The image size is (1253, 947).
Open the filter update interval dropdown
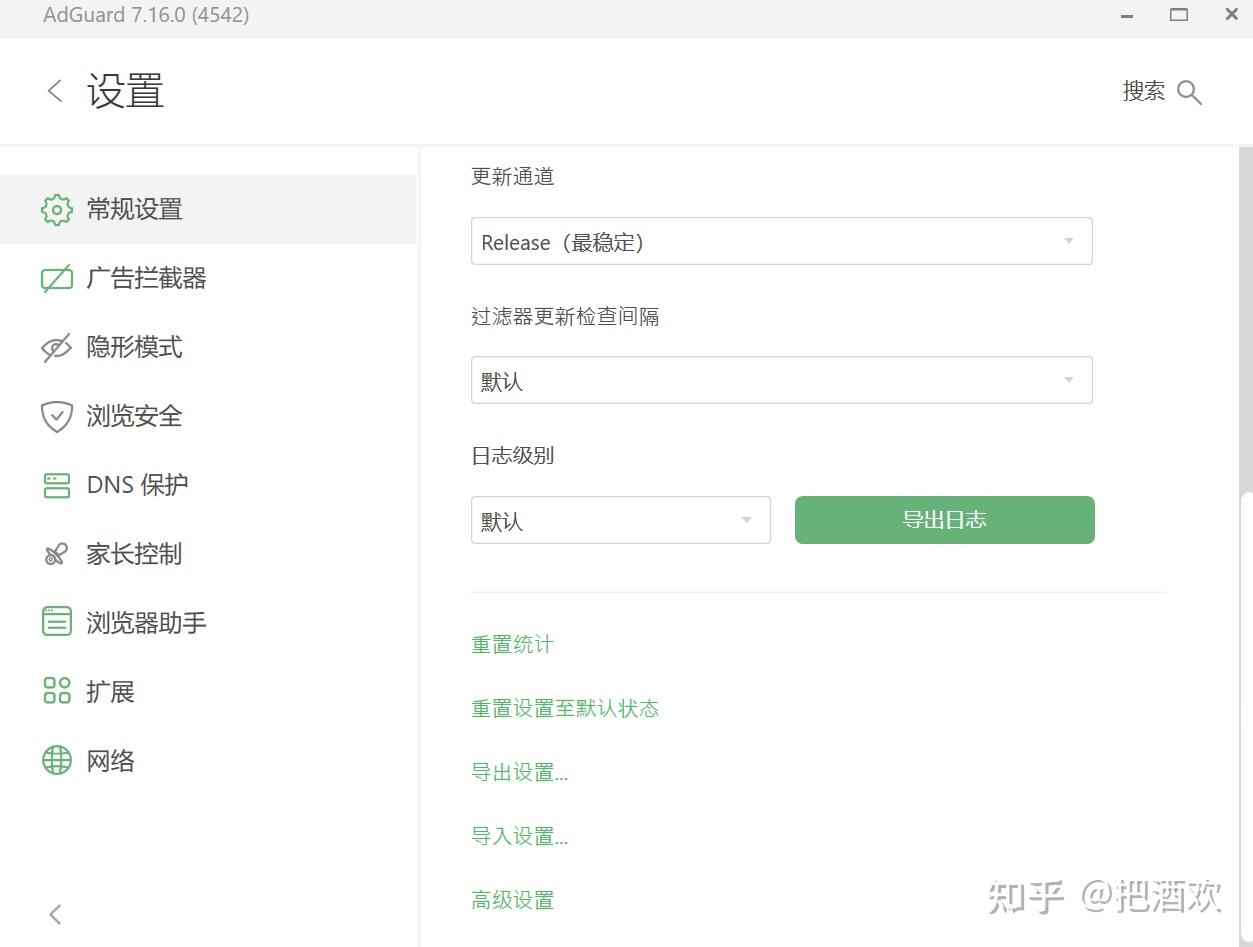tap(781, 380)
